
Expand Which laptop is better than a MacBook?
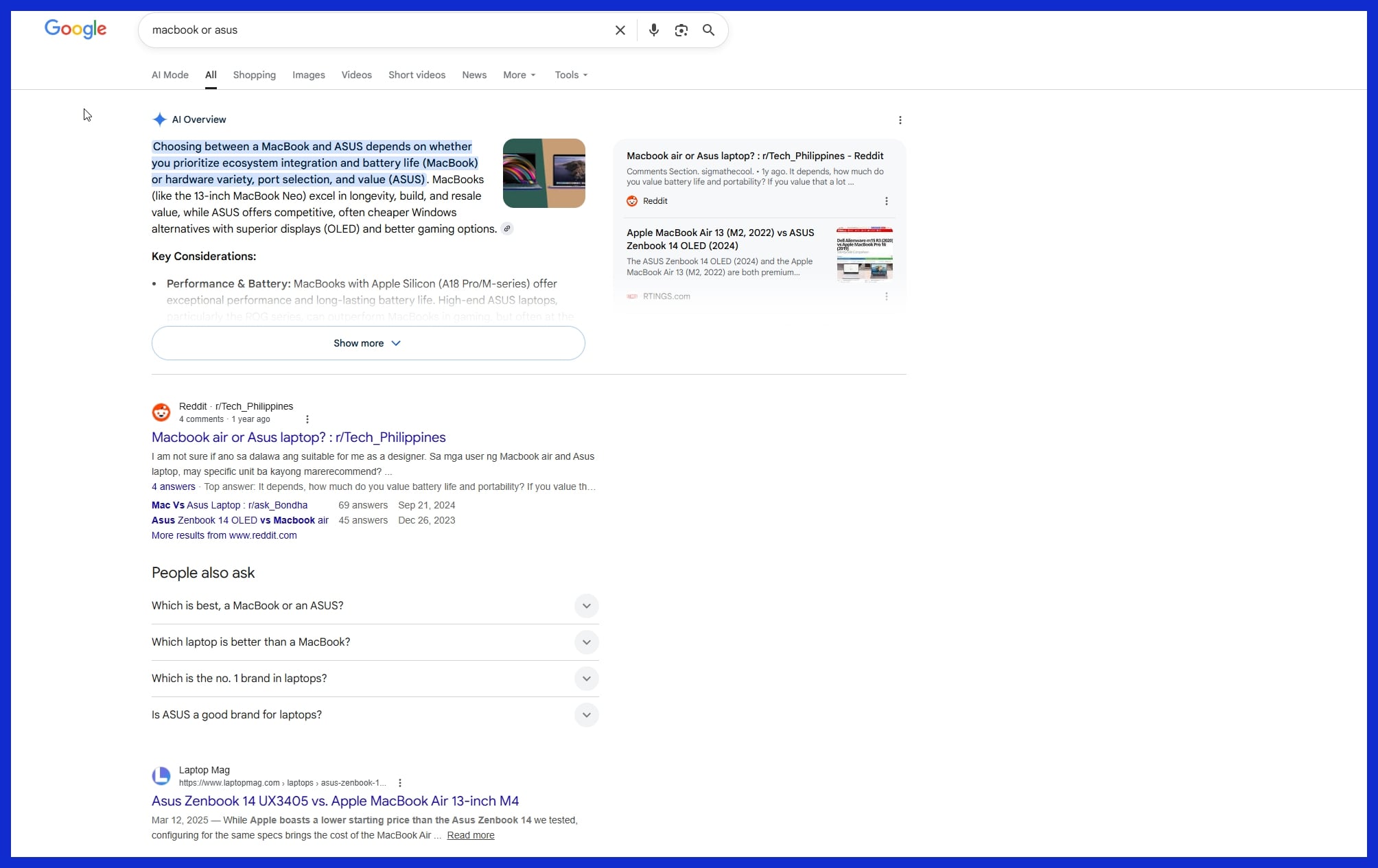[375, 642]
